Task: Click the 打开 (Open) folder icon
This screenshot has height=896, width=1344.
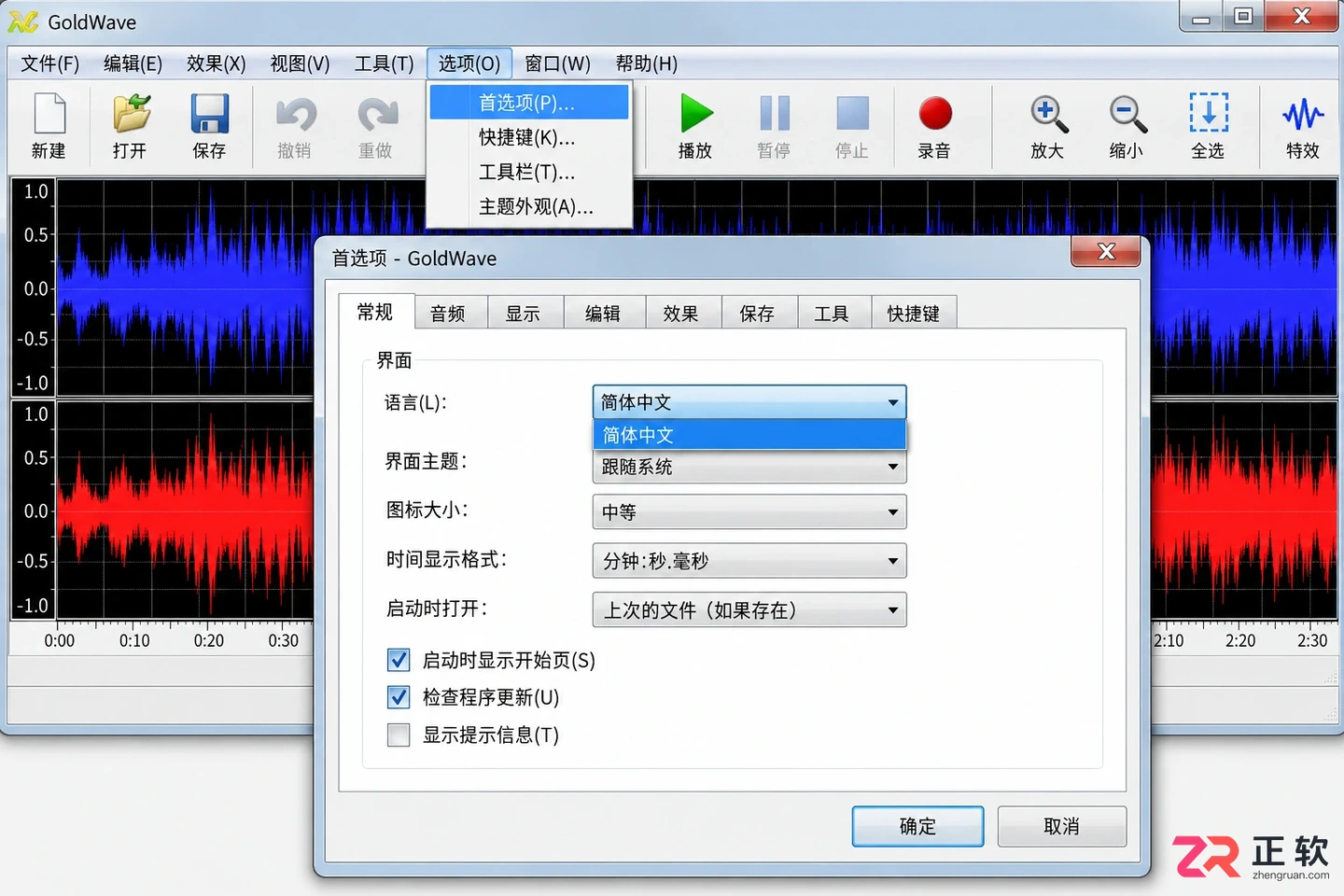Action: [x=131, y=114]
